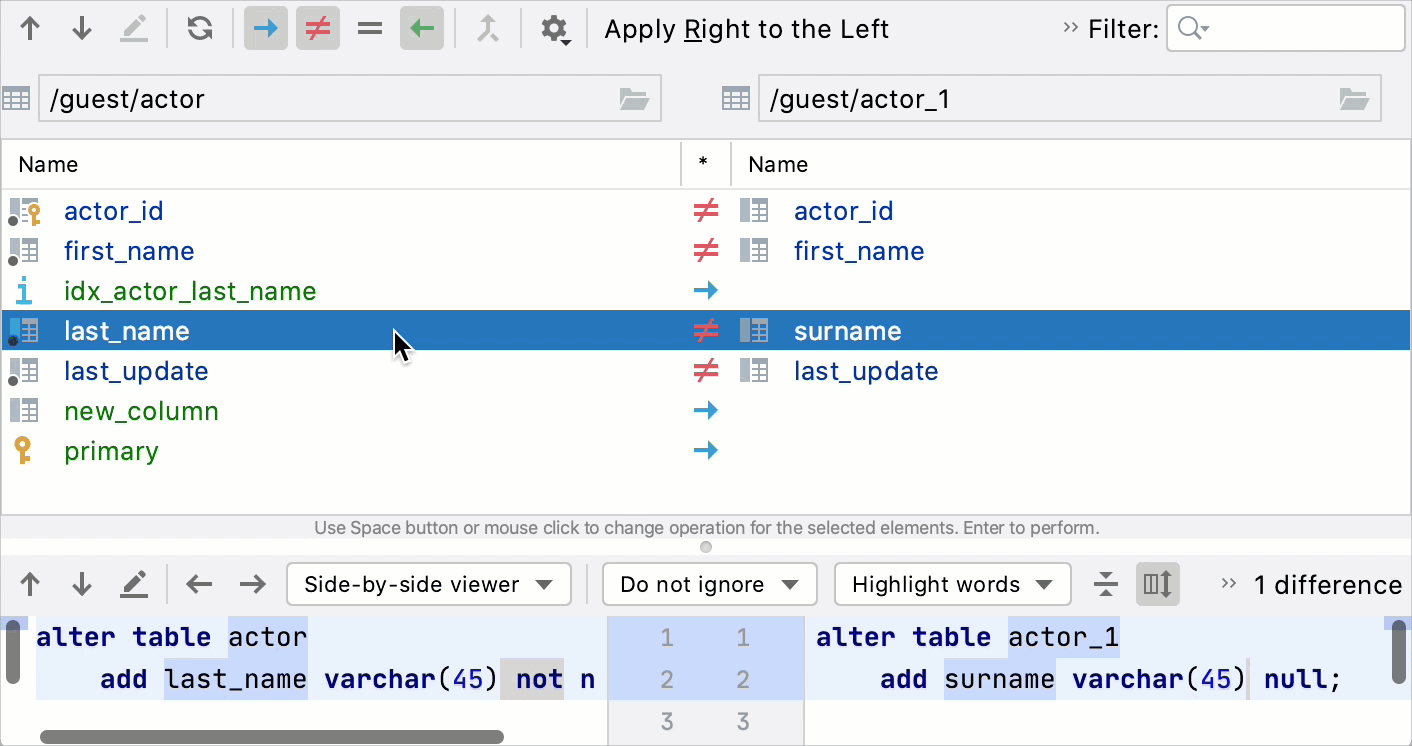The height and width of the screenshot is (746, 1412).
Task: Open the Side-by-side viewer dropdown
Action: tap(428, 585)
